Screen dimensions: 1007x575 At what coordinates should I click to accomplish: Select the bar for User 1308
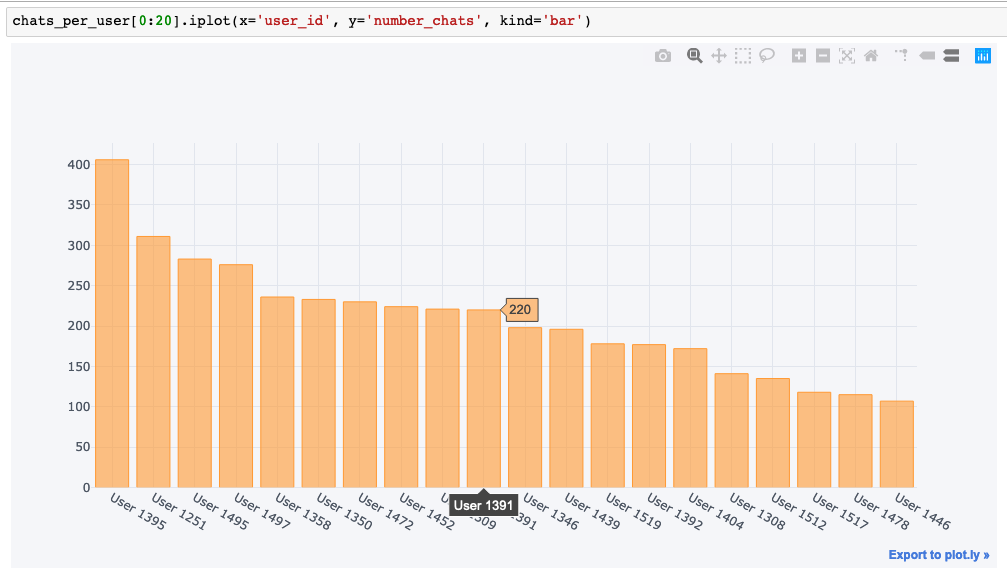point(731,430)
